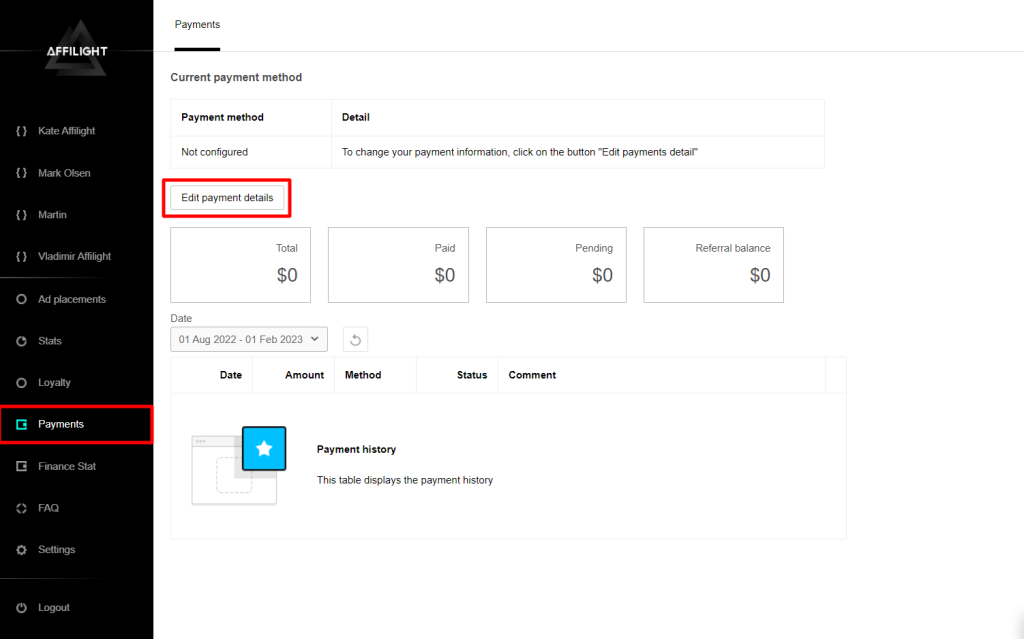This screenshot has height=639, width=1024.
Task: Open the Martin account entry
Action: click(x=52, y=215)
